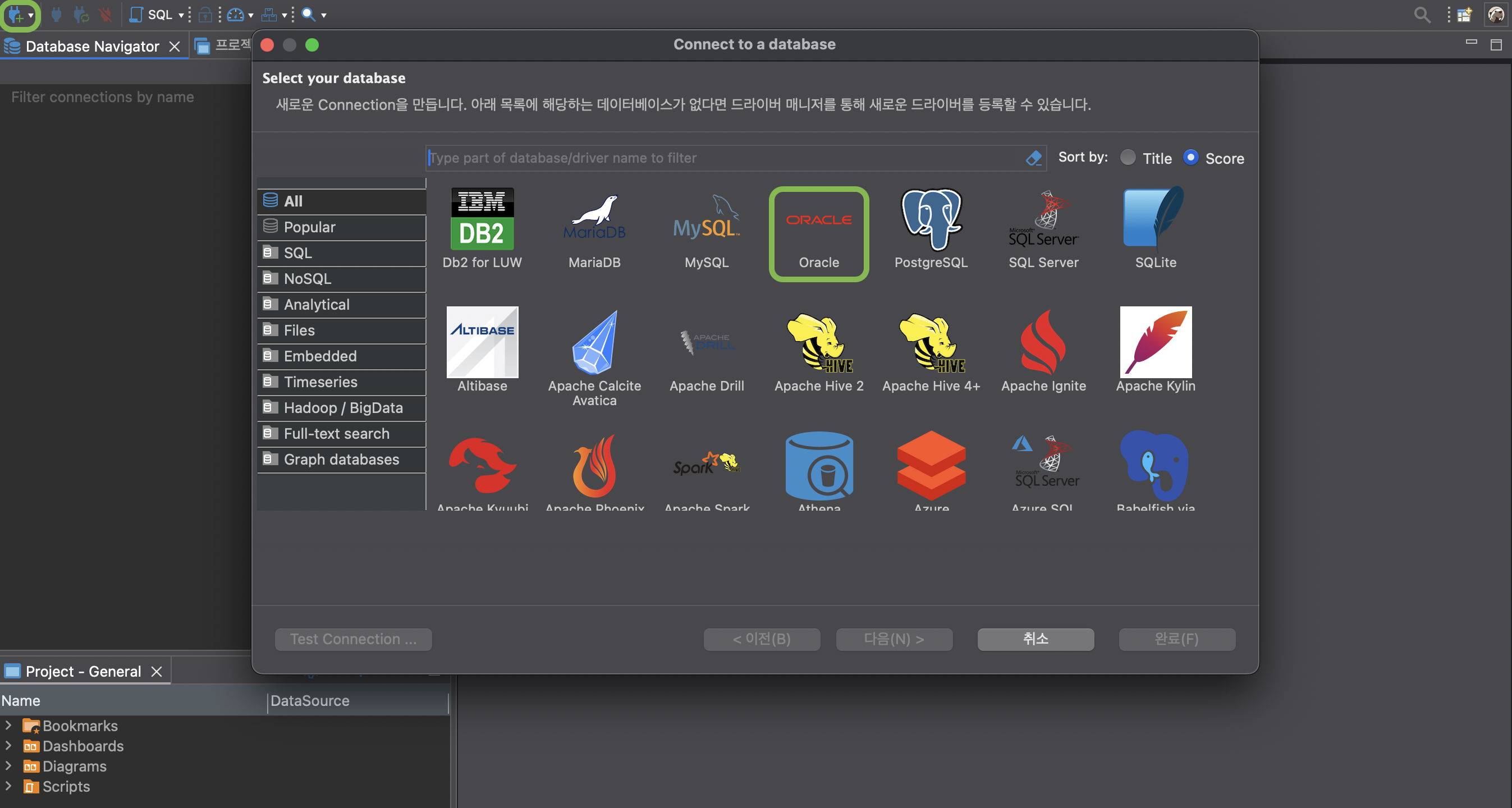Clear the driver filter with eraser icon
This screenshot has width=1512, height=808.
tap(1034, 158)
